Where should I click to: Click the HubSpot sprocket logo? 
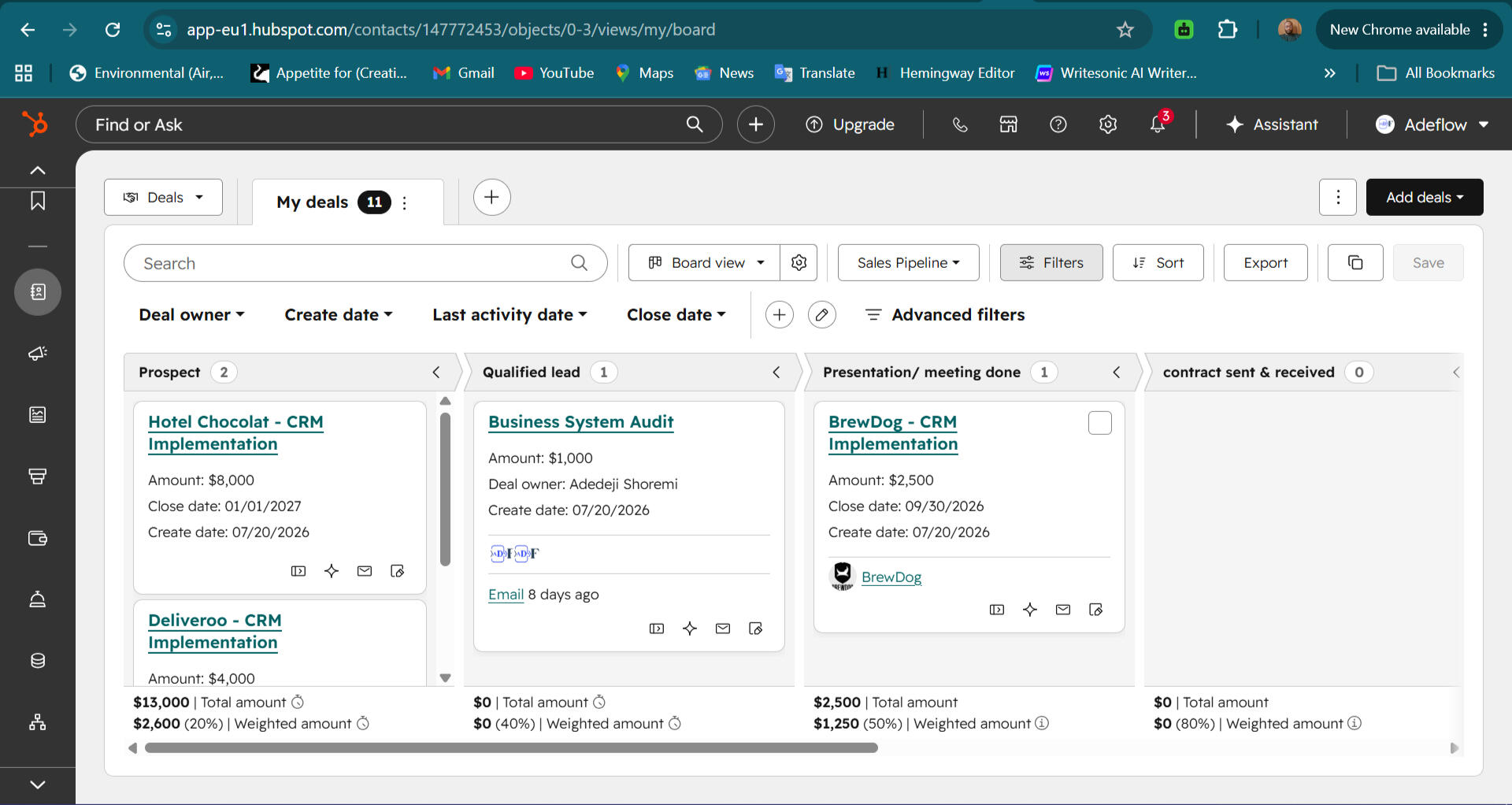coord(35,124)
